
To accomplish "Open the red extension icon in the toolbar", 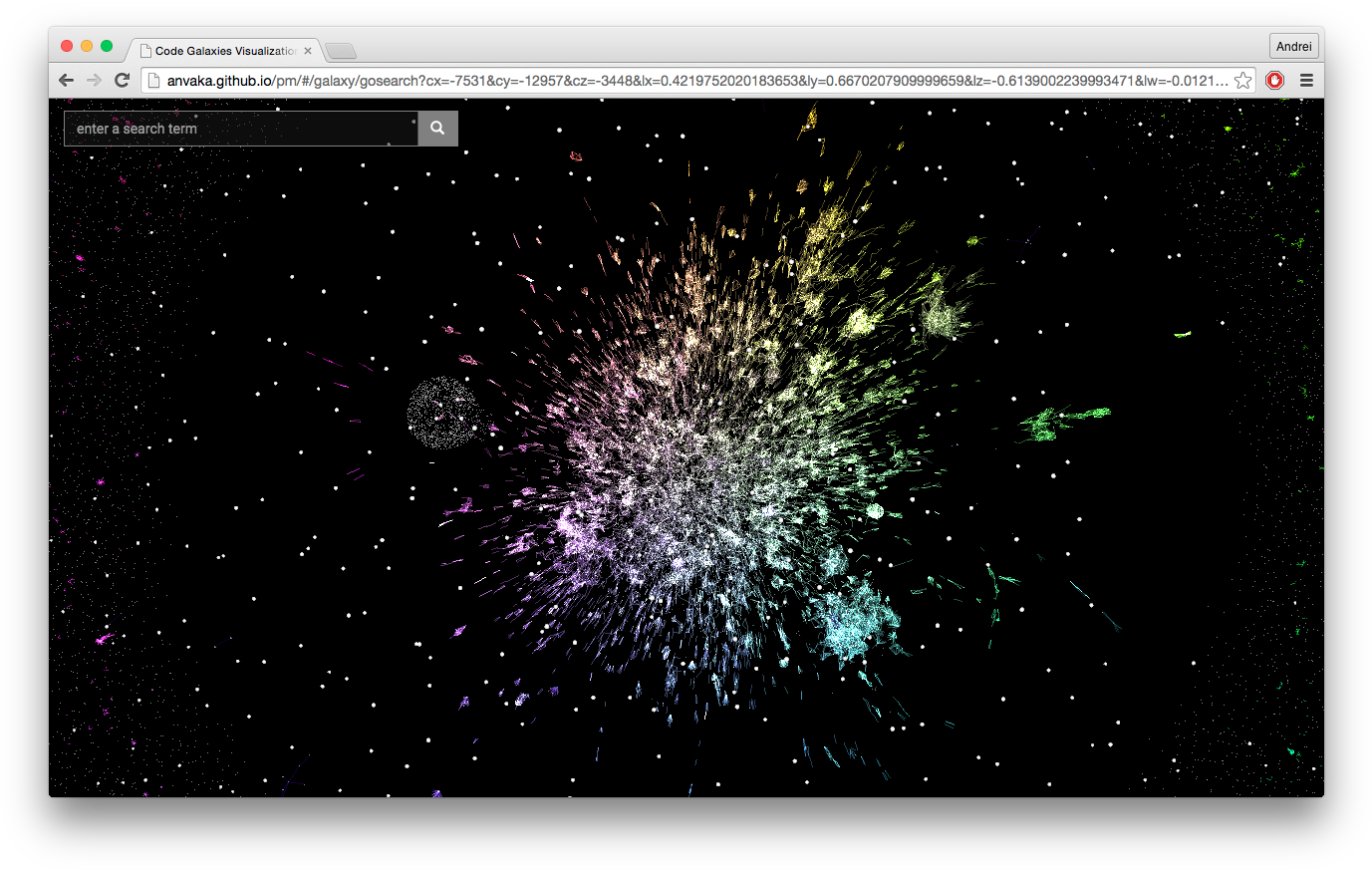I will click(1274, 81).
